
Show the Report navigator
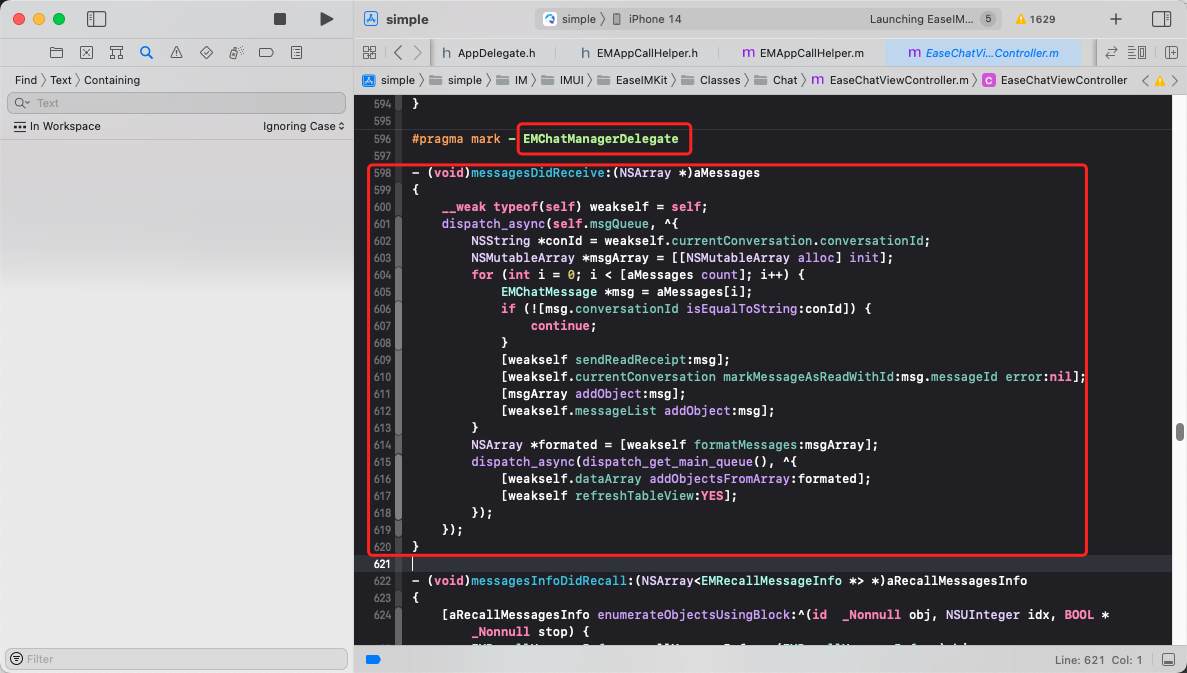(x=296, y=52)
